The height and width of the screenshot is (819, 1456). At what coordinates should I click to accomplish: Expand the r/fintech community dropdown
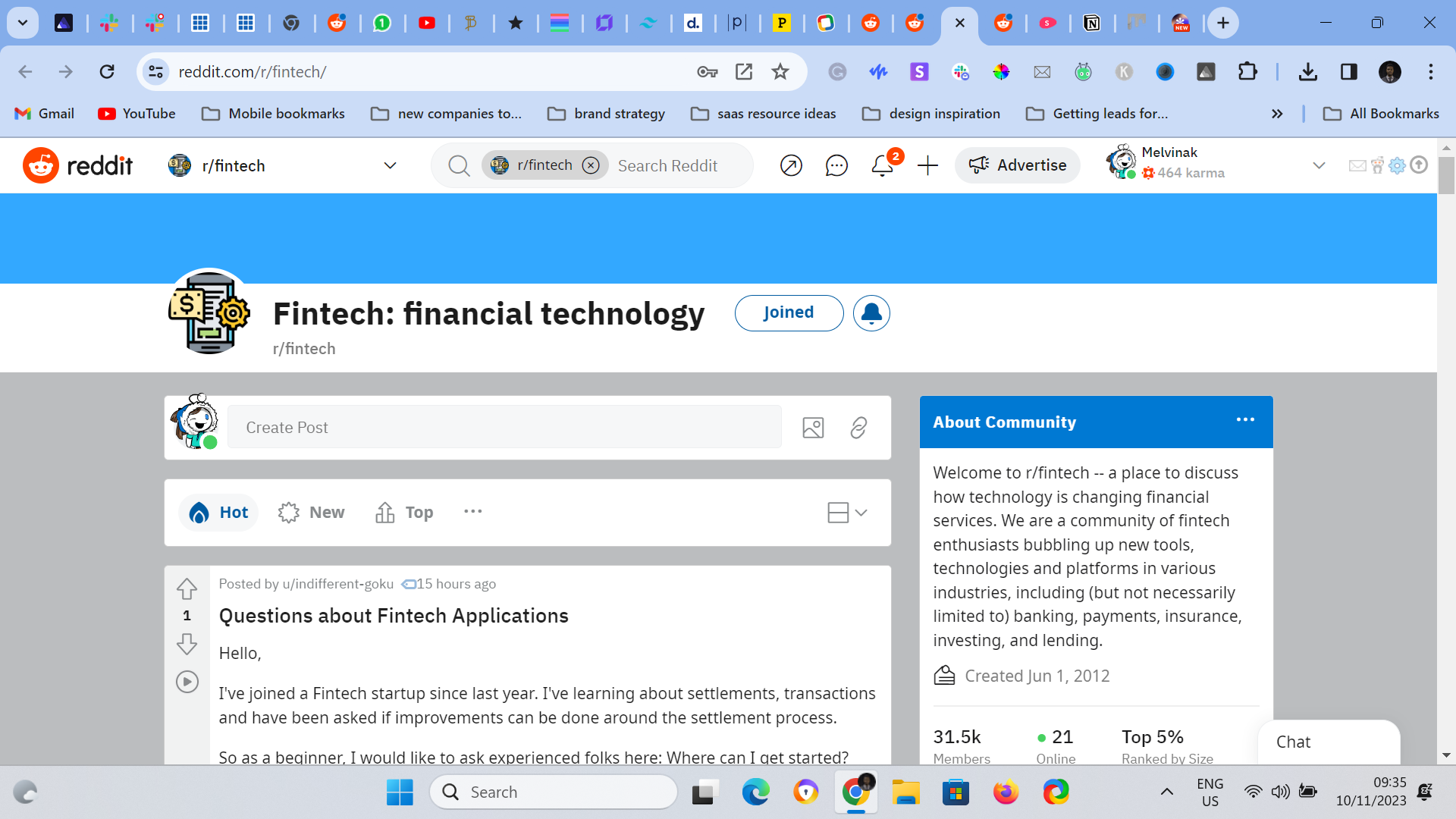tap(390, 165)
